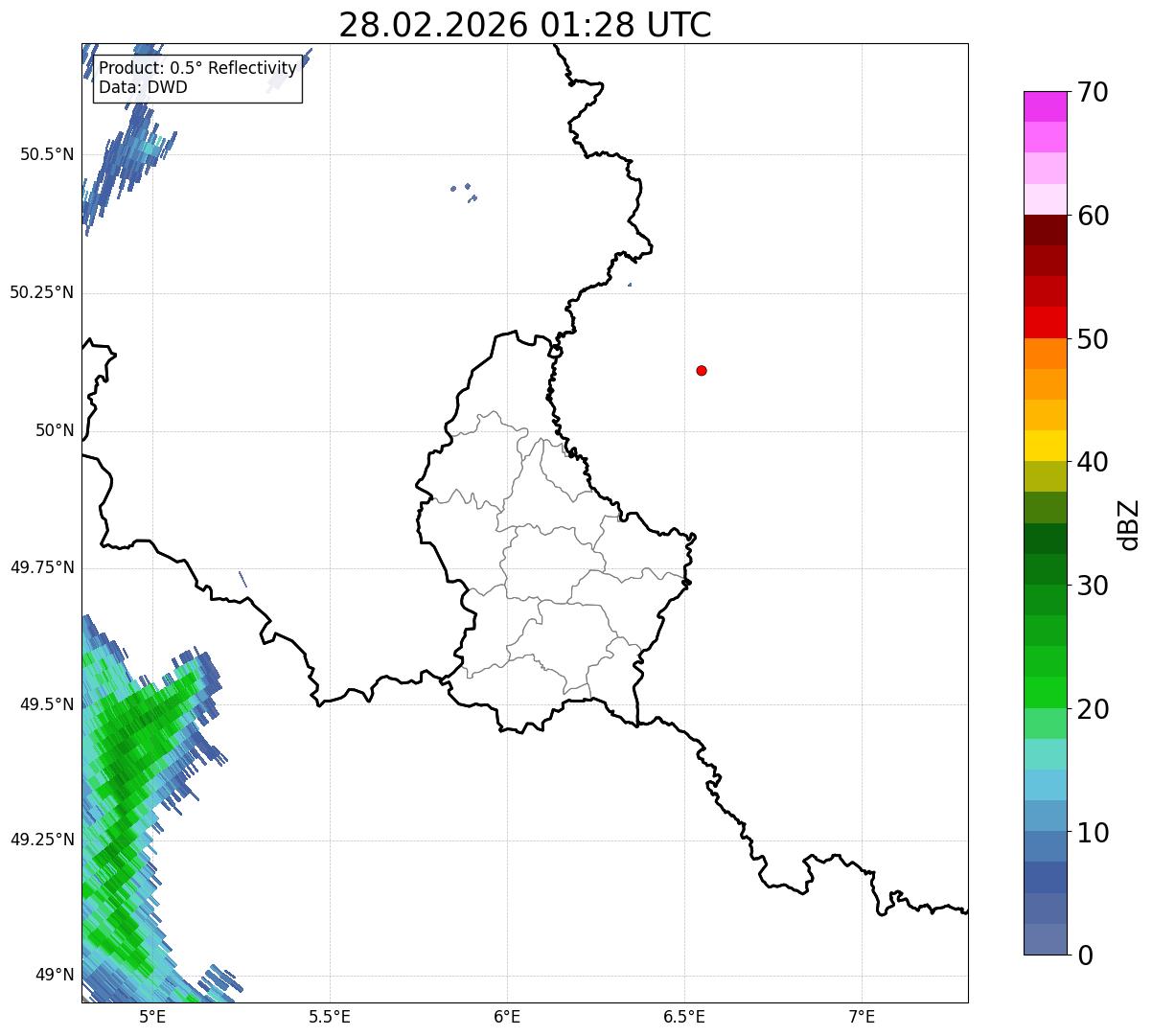Click the colorbar tick label 0
The height and width of the screenshot is (1036, 1152).
tap(1085, 955)
